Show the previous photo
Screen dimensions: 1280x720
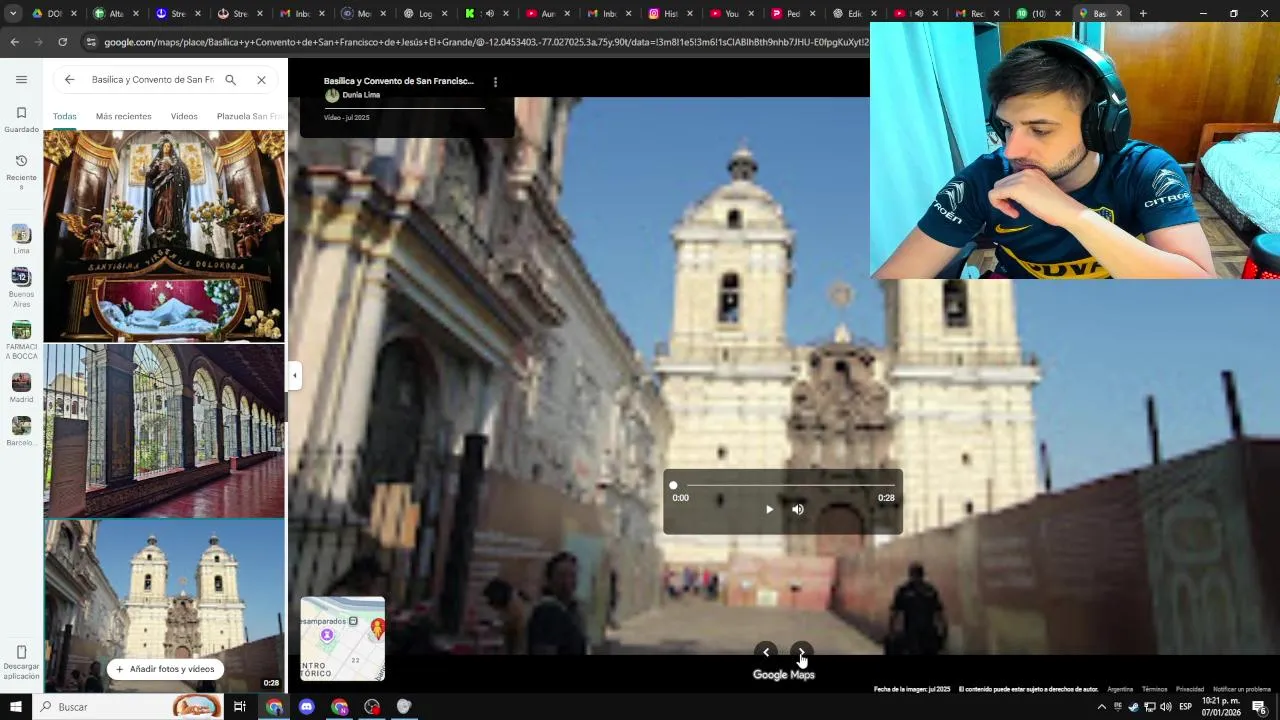[766, 652]
